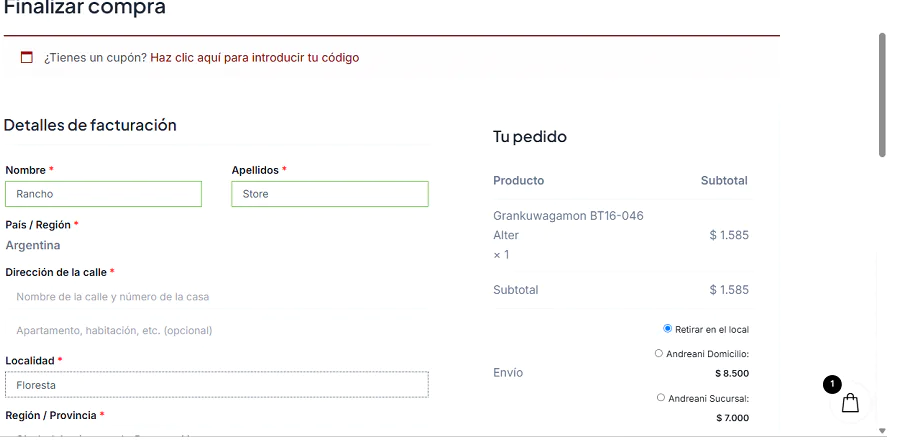Screen dimensions: 899x440
Task: Click the scrollbar down arrow
Action: [882, 431]
